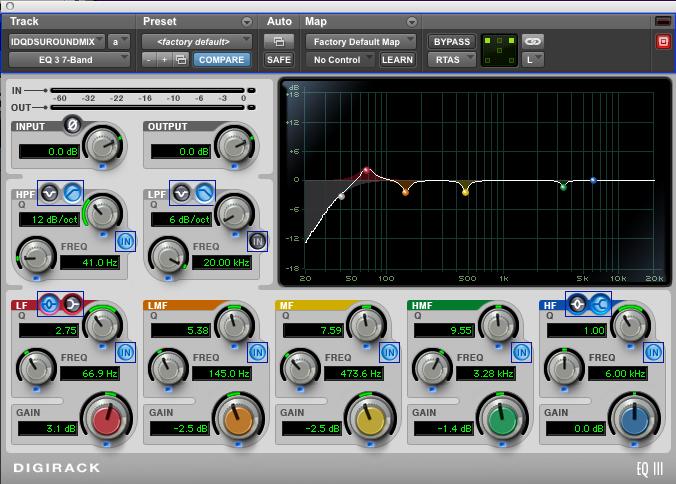676x484 pixels.
Task: Click the OUTPUT gain knob
Action: tap(235, 145)
